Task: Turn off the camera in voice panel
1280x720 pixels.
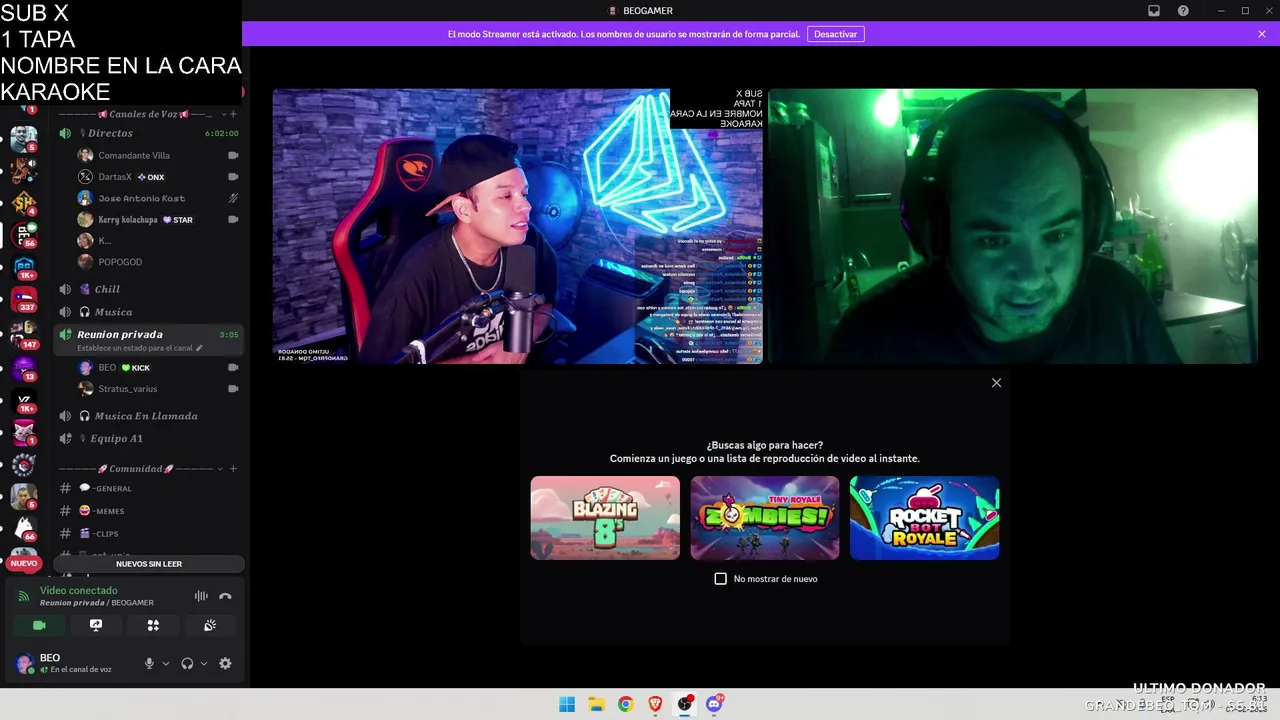Action: pyautogui.click(x=39, y=625)
